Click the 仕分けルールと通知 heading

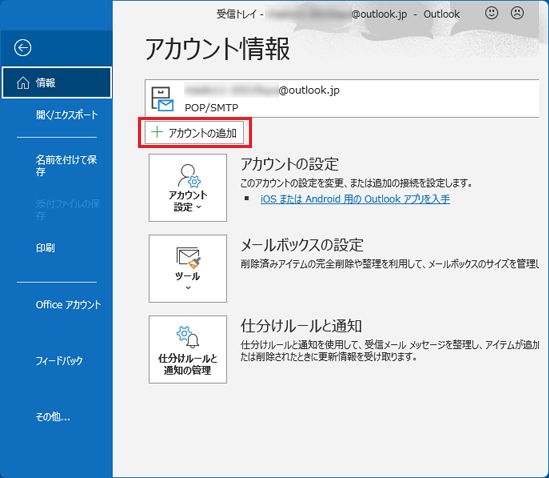[x=301, y=326]
